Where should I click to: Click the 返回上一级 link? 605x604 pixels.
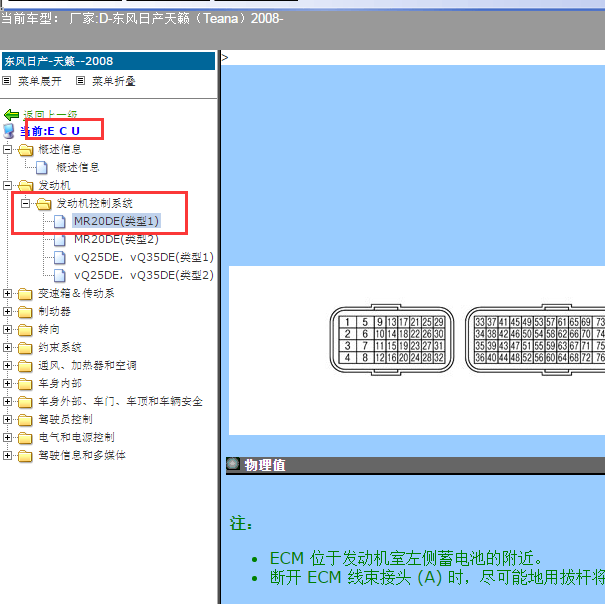pos(50,115)
